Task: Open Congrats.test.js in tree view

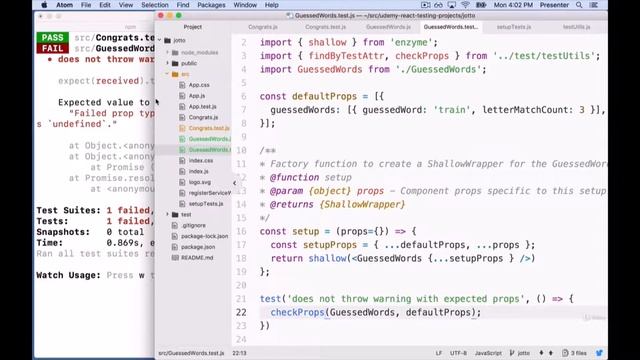Action: coord(209,128)
